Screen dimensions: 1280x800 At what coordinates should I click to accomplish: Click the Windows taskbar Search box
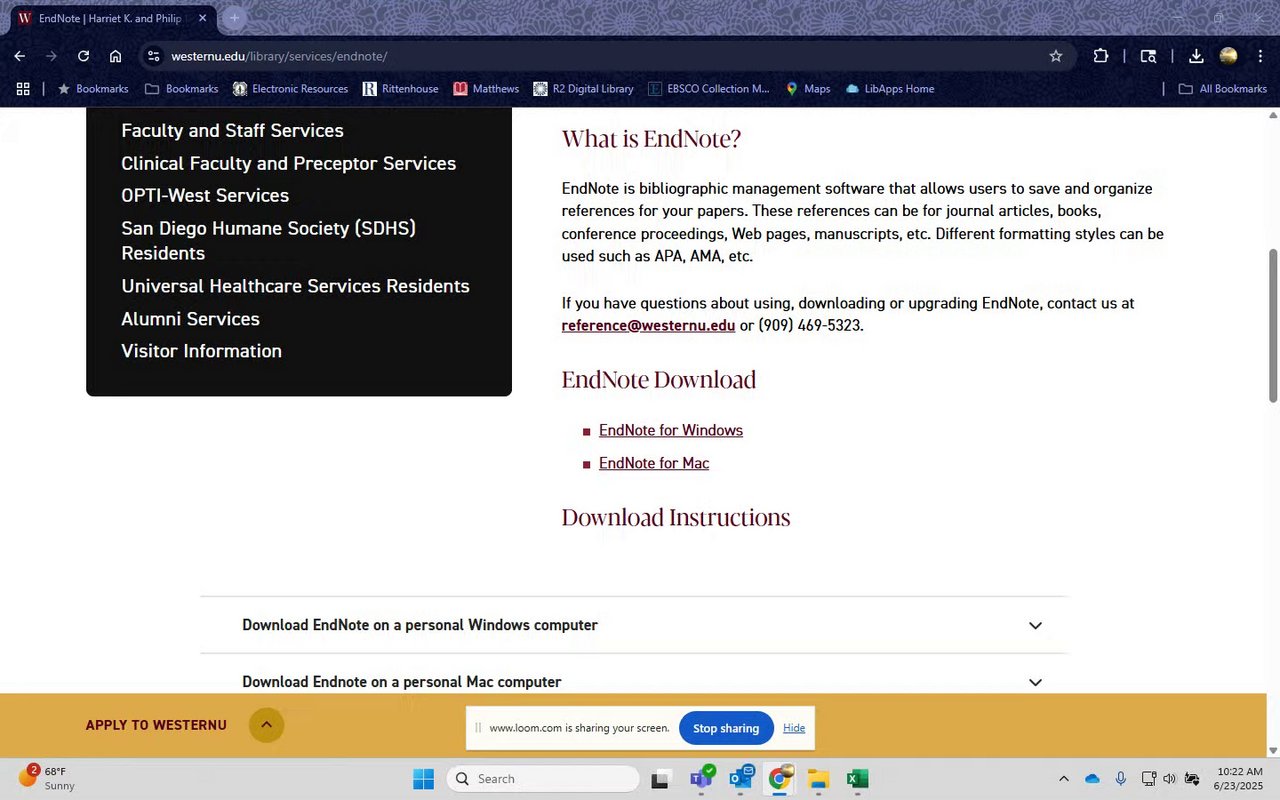(x=543, y=779)
